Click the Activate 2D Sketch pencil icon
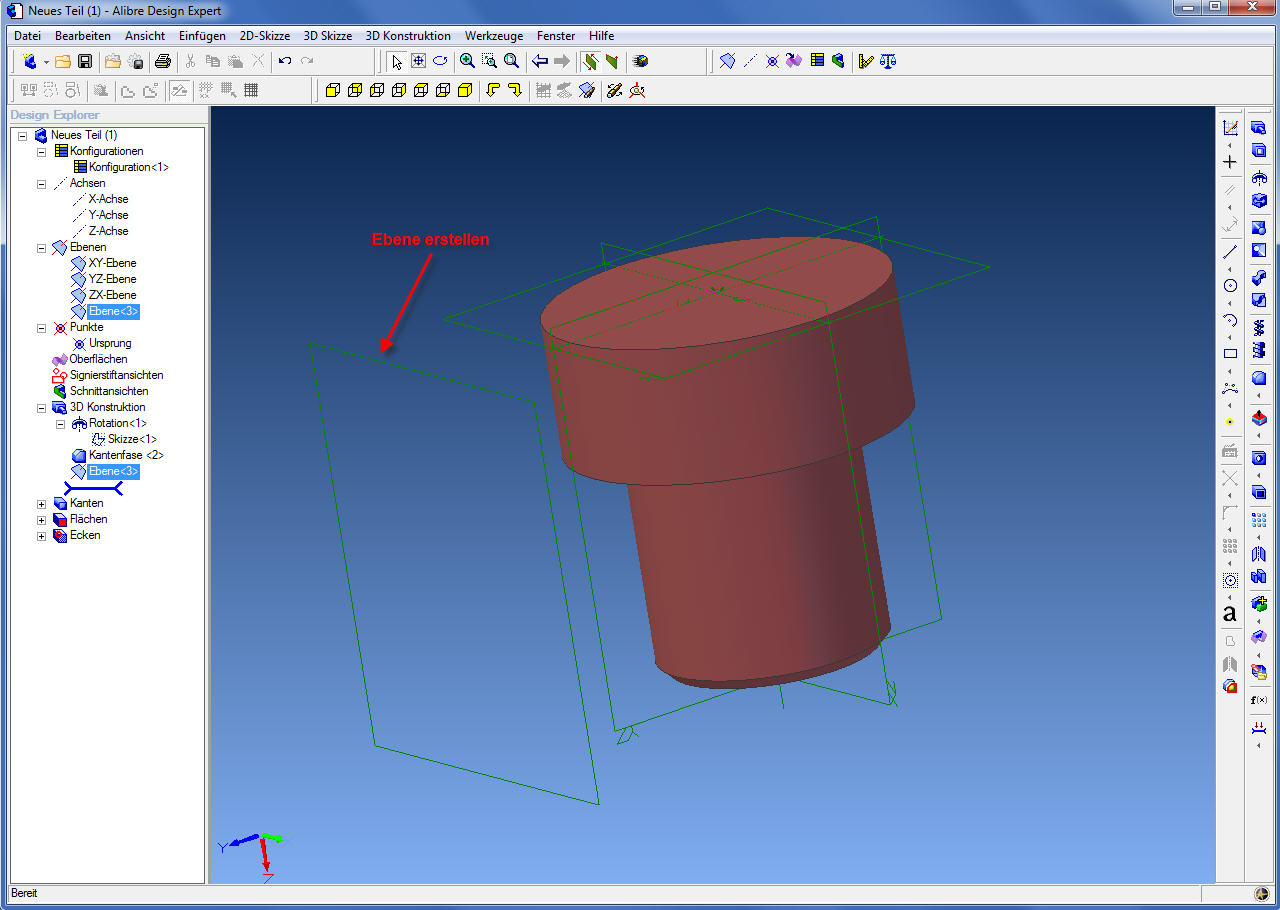Viewport: 1280px width, 910px height. (1230, 127)
